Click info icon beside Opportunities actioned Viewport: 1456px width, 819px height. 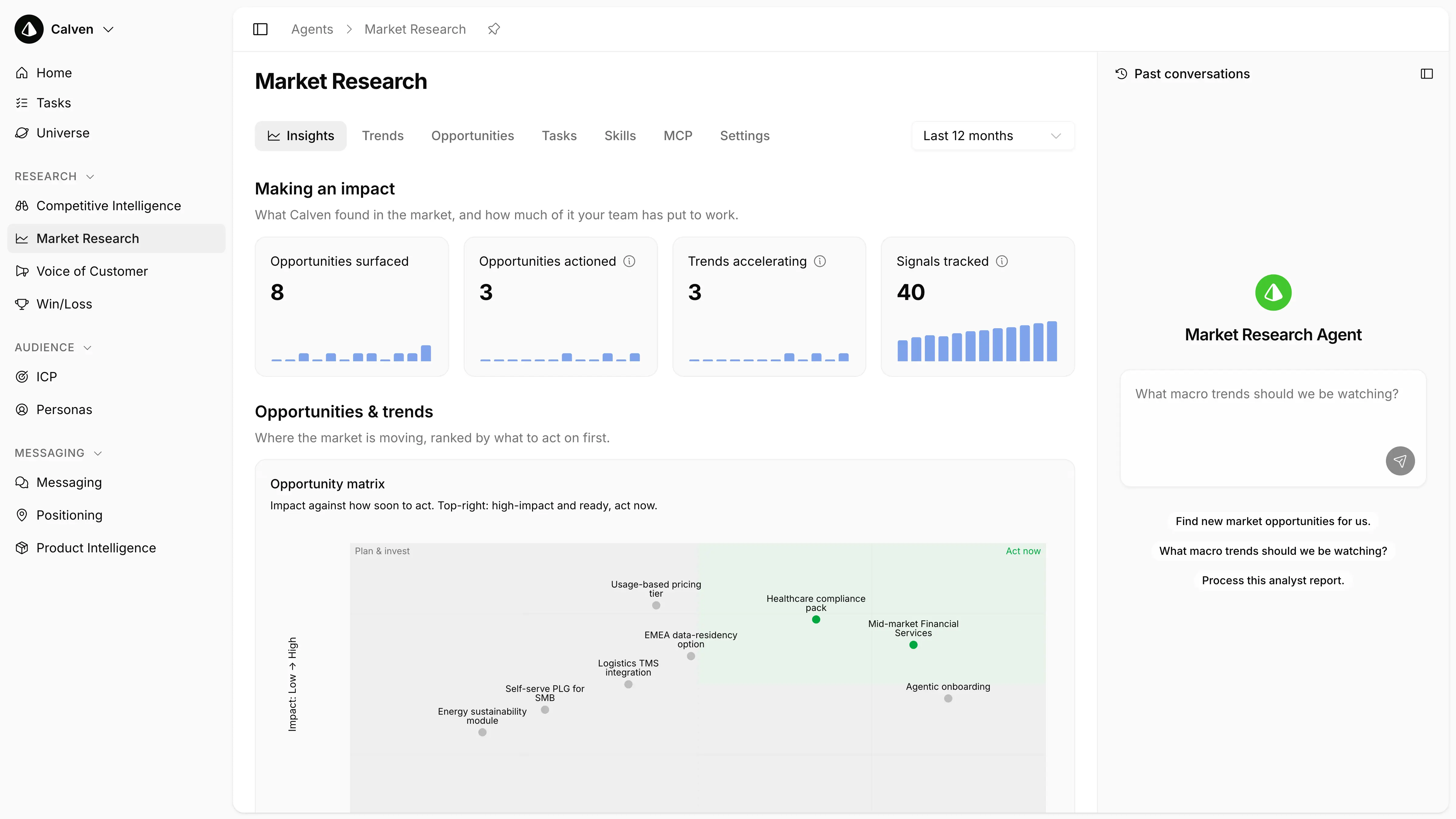pos(629,261)
